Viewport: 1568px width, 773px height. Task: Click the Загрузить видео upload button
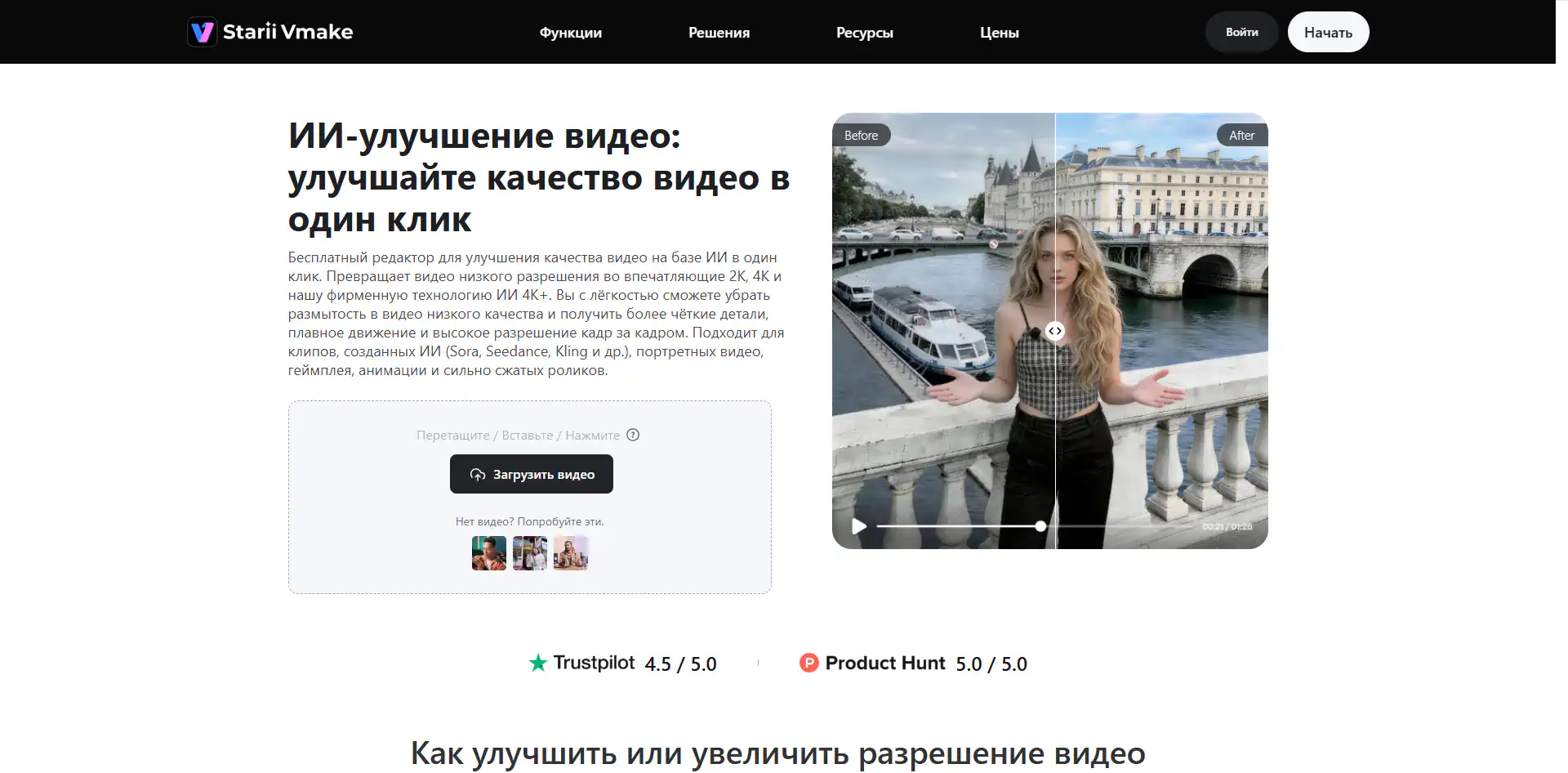point(531,474)
